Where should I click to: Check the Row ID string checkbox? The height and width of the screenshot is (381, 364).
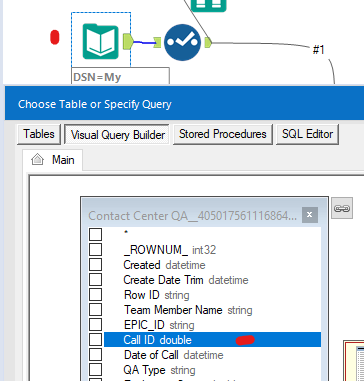click(x=95, y=295)
